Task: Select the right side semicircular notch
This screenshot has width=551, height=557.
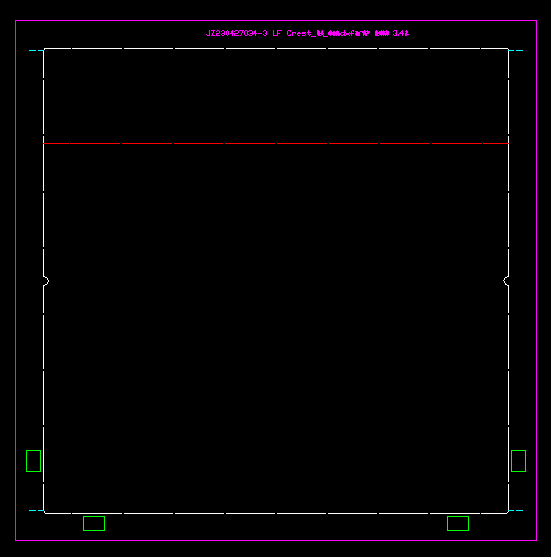Action: pyautogui.click(x=506, y=281)
